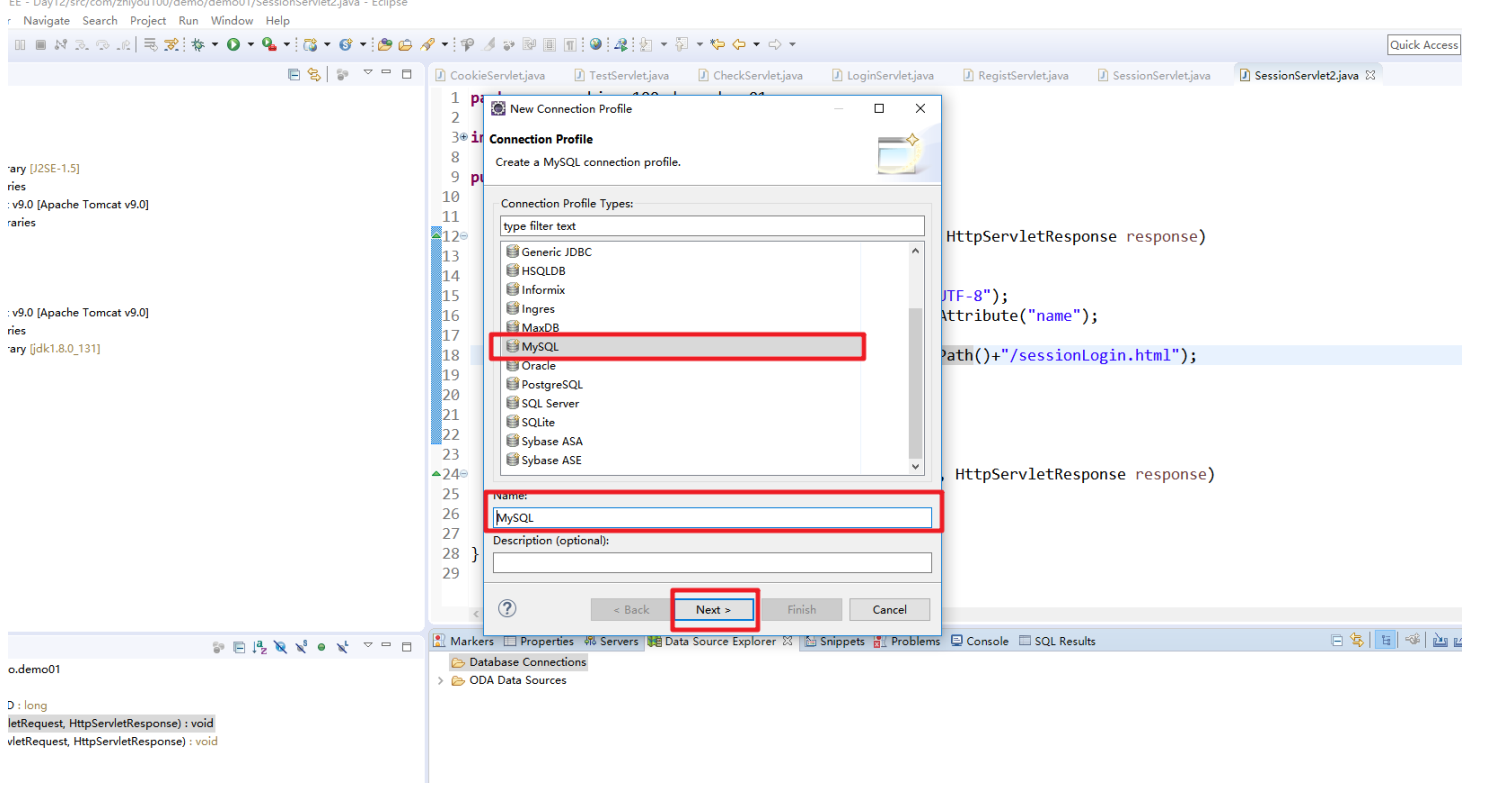The height and width of the screenshot is (794, 1494).
Task: Click the Forward navigation arrow in toolbar
Action: pos(775,44)
